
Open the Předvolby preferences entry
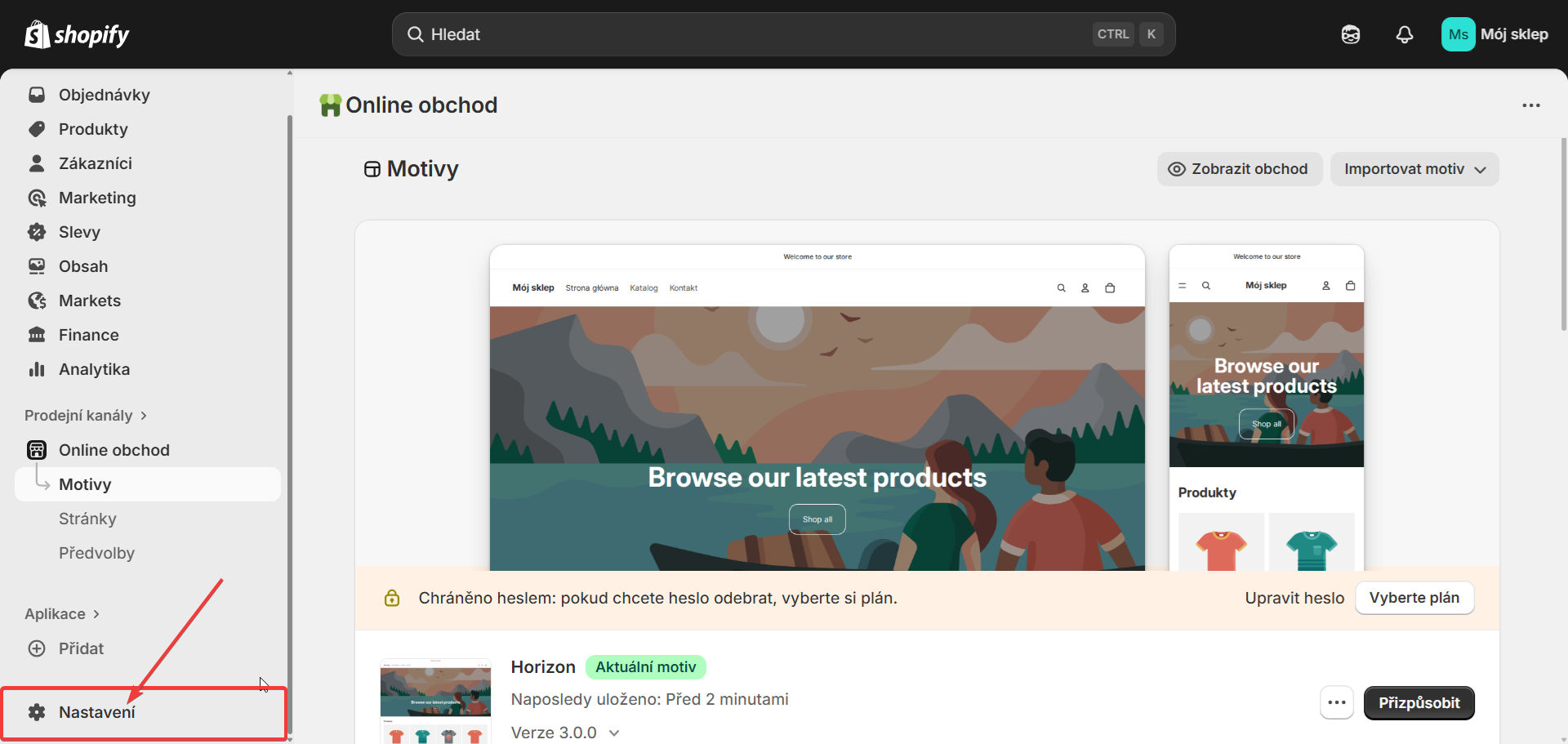[x=96, y=552]
